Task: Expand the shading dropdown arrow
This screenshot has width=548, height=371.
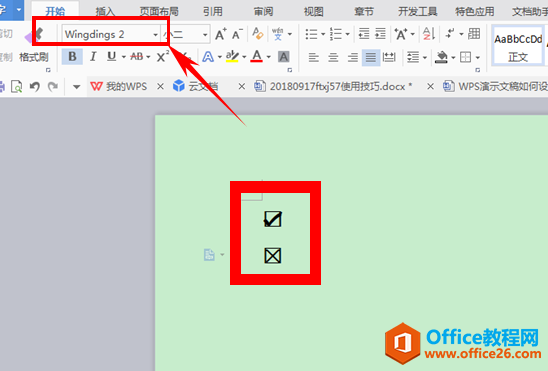Action: coord(453,57)
